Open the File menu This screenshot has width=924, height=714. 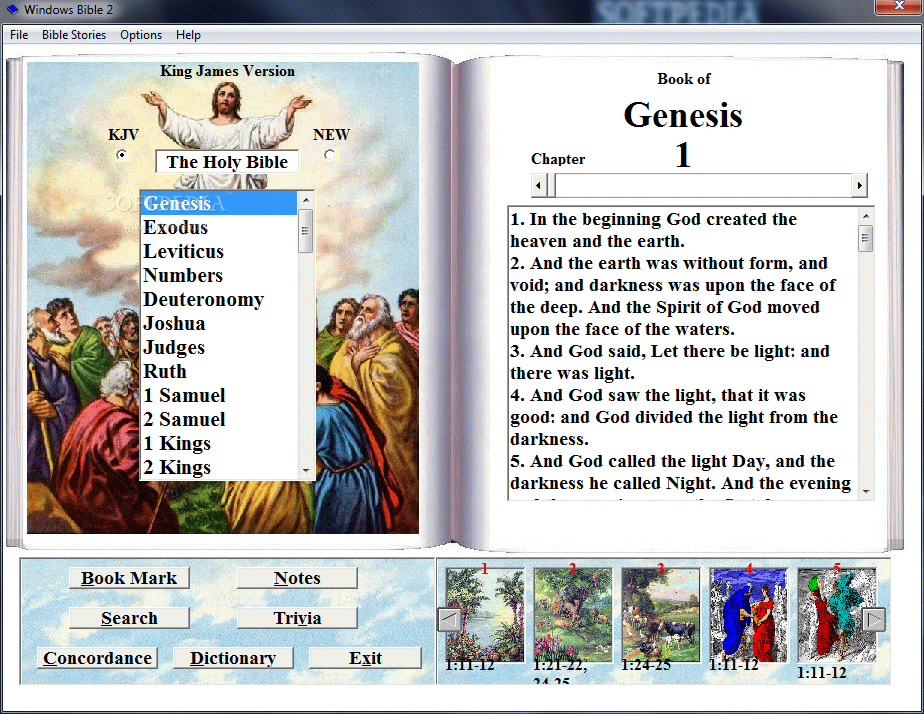point(19,35)
